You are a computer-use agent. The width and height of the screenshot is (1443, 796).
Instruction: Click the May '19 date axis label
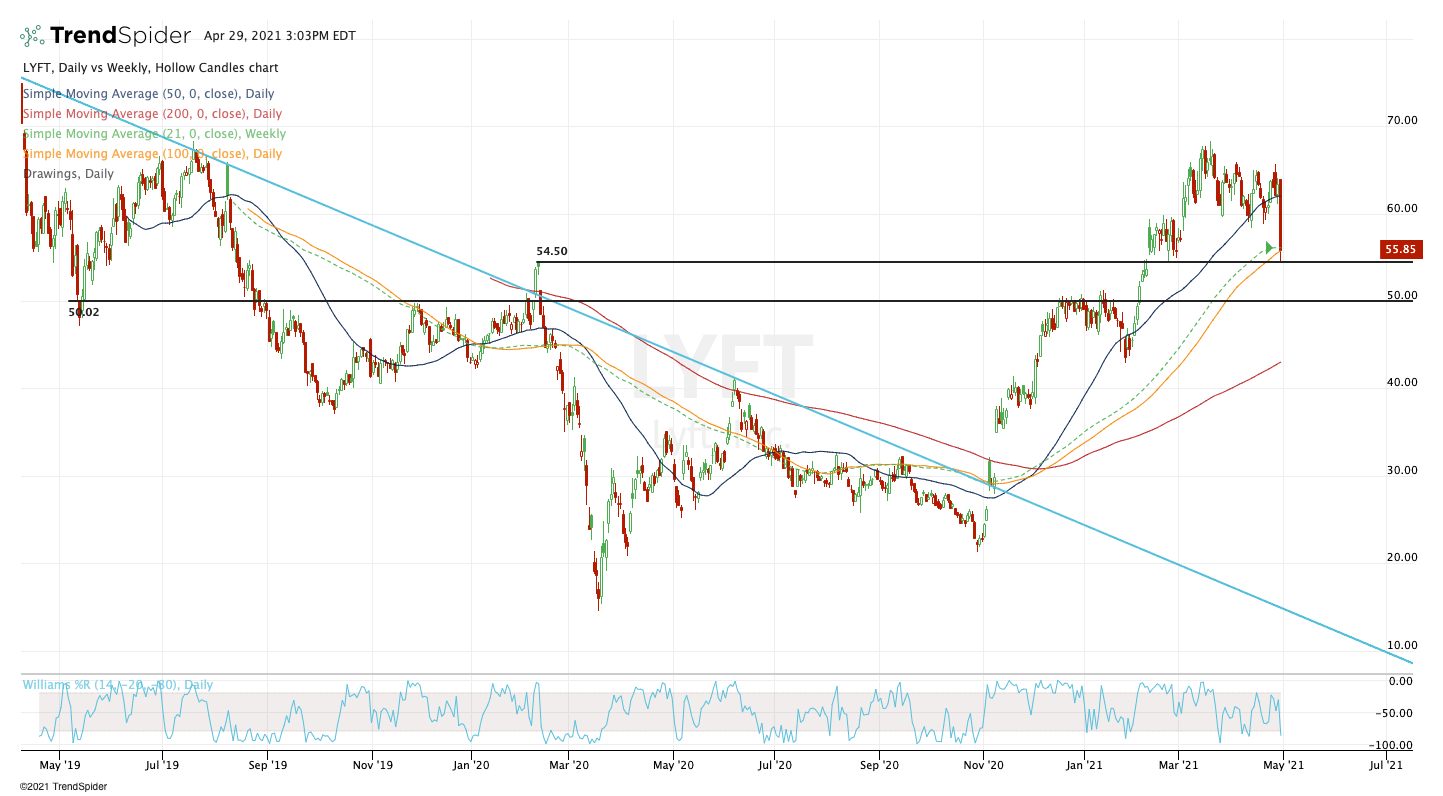[x=59, y=767]
